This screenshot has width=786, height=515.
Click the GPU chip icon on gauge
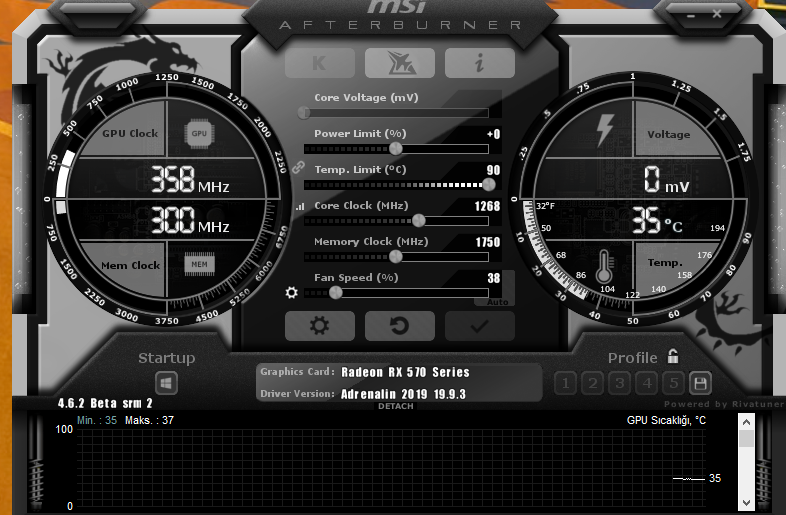pos(199,133)
